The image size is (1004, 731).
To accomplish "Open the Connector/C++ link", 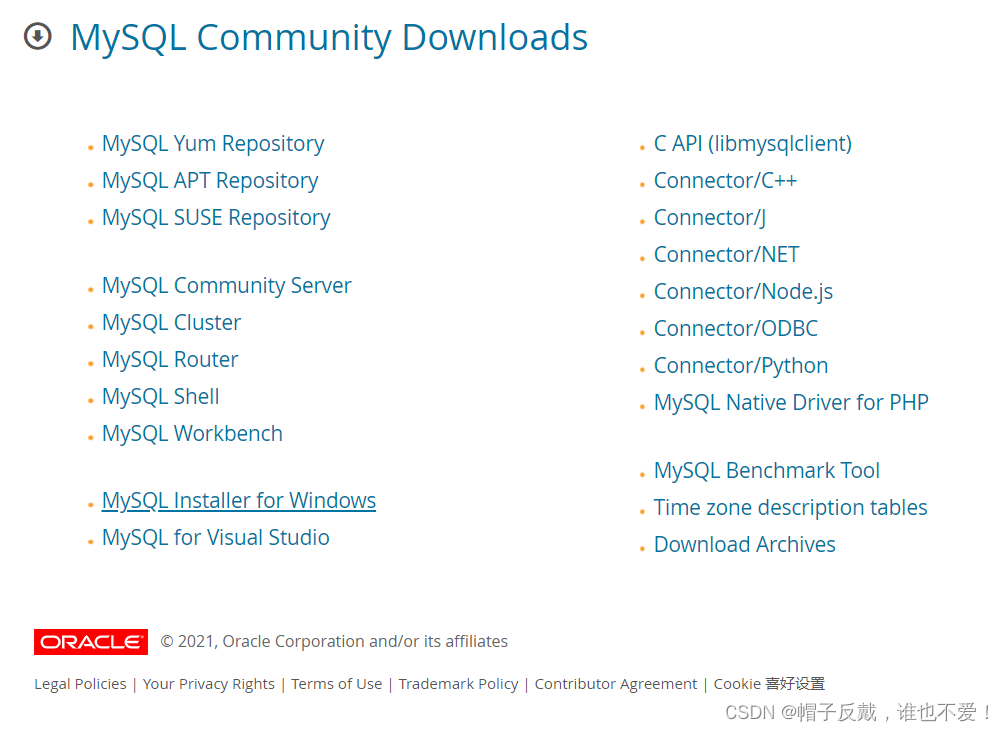I will (725, 181).
